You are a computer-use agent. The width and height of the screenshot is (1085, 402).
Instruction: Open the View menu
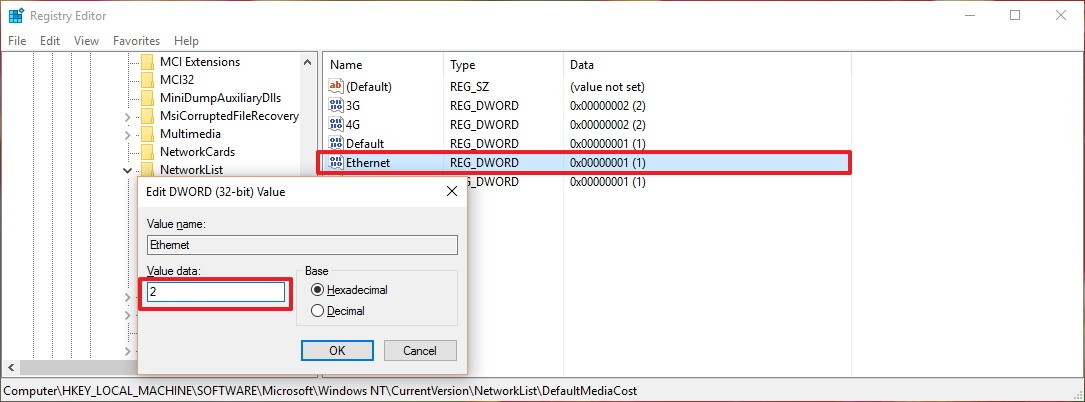point(86,41)
